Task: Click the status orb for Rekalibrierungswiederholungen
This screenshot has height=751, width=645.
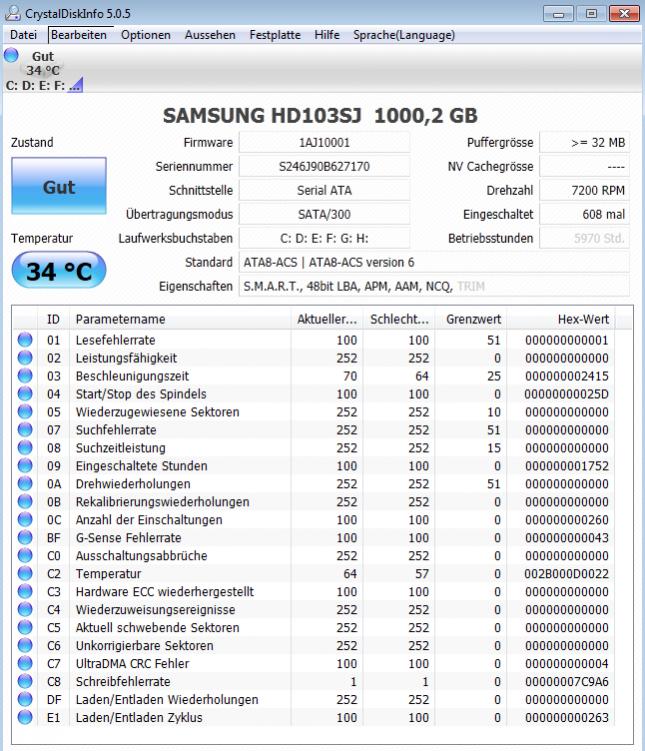Action: point(25,501)
